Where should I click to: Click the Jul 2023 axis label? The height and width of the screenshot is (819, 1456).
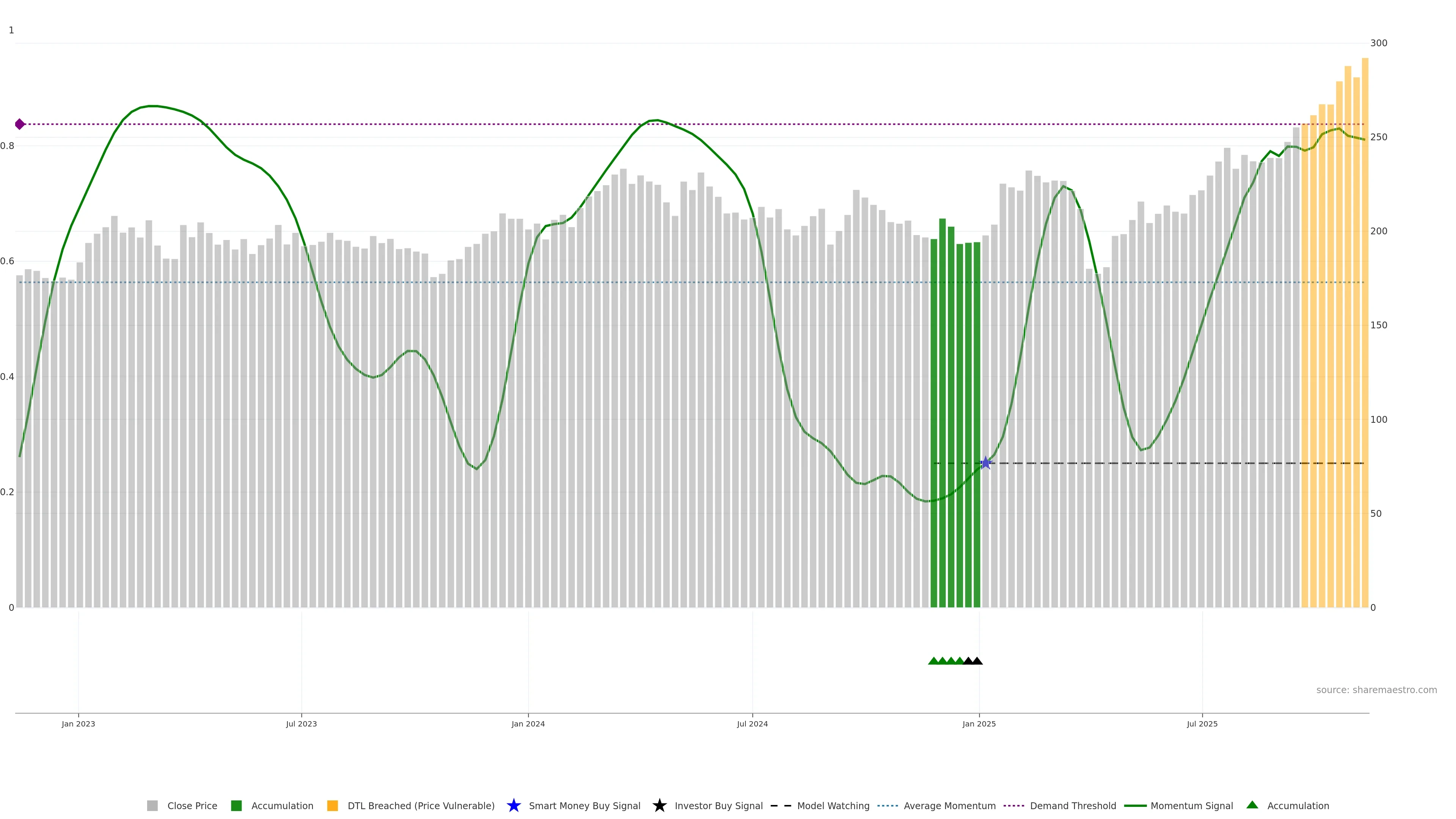pyautogui.click(x=301, y=724)
